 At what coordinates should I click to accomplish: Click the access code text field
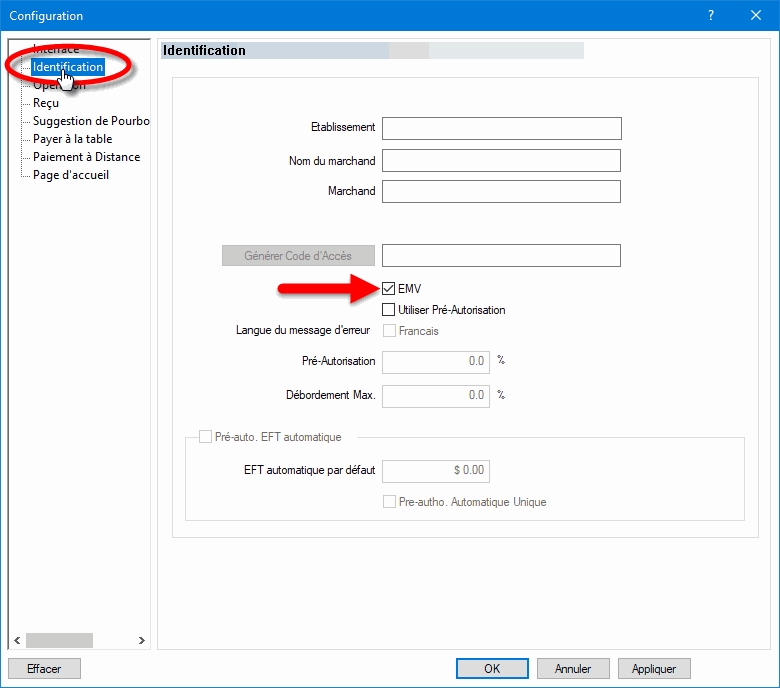click(x=501, y=255)
